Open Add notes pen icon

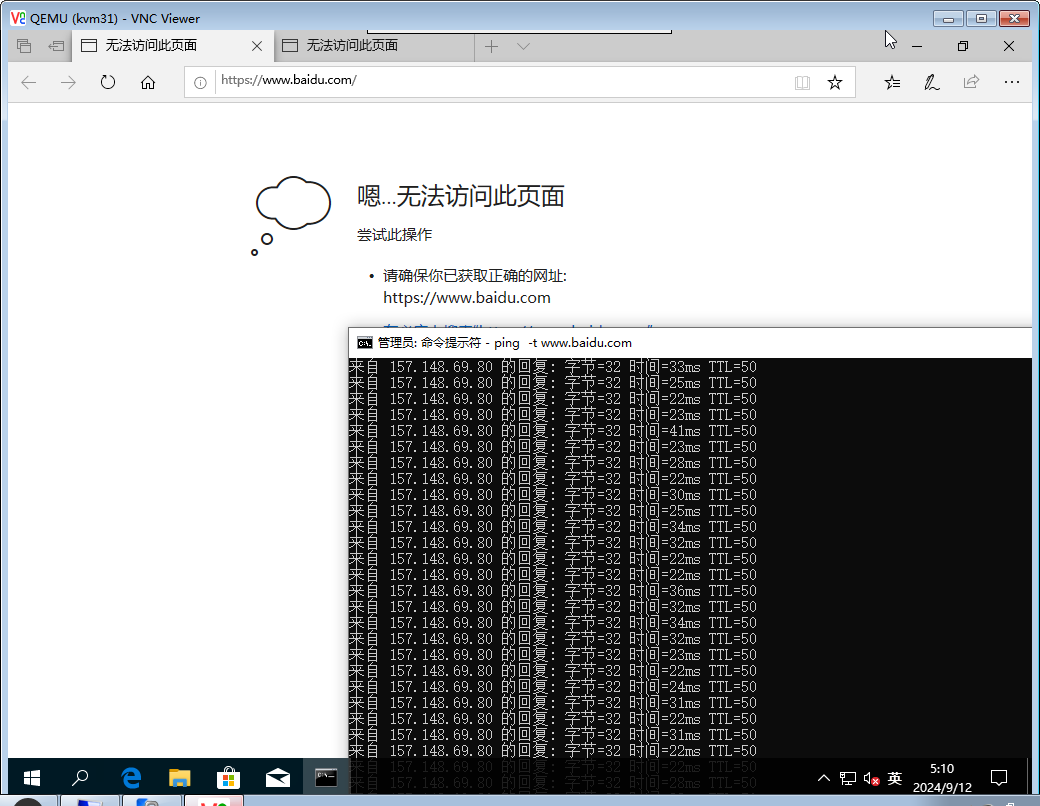pyautogui.click(x=932, y=82)
